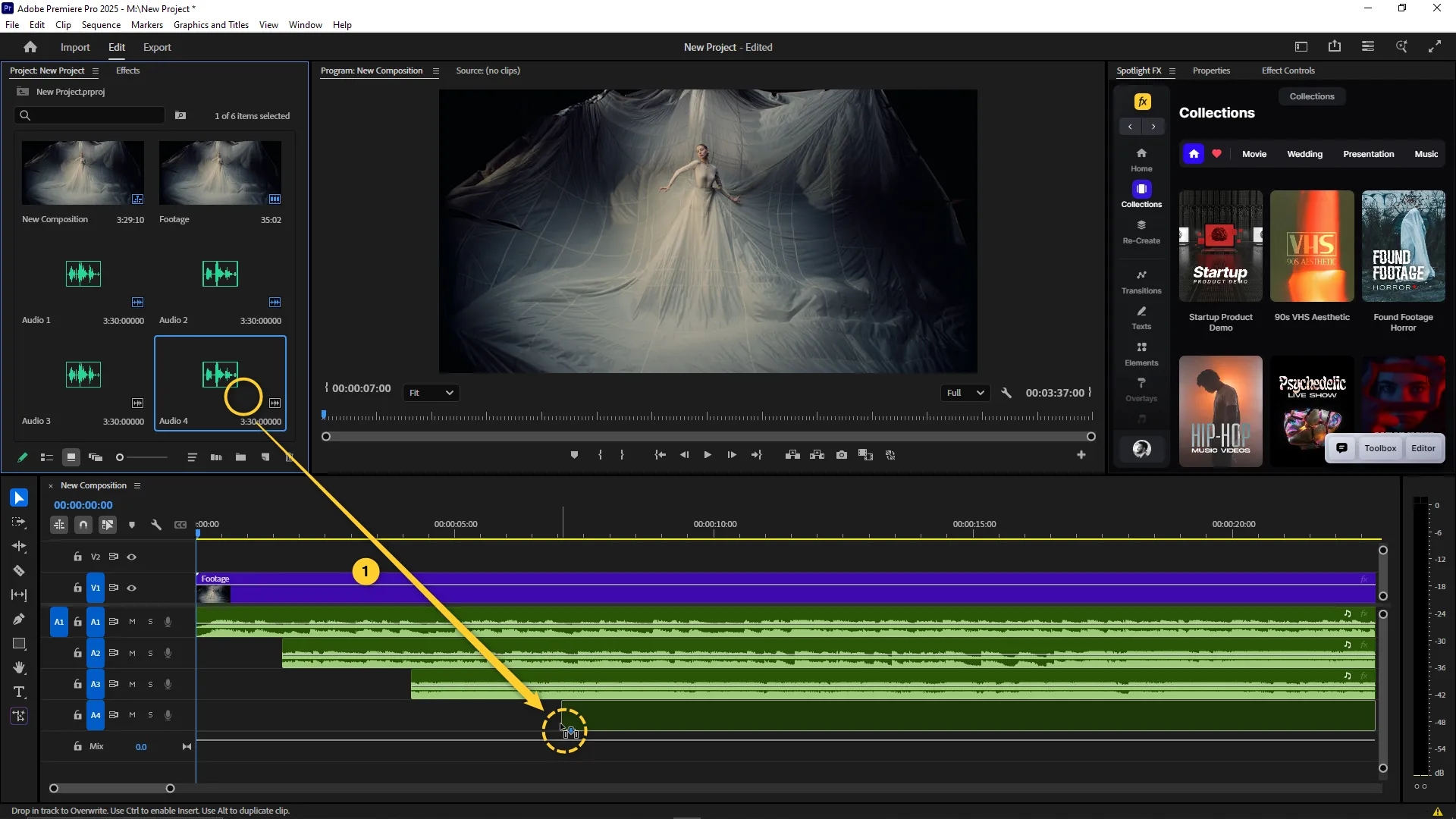Click timeline horizontal zoom scroll bar
1456x819 pixels.
pyautogui.click(x=112, y=789)
